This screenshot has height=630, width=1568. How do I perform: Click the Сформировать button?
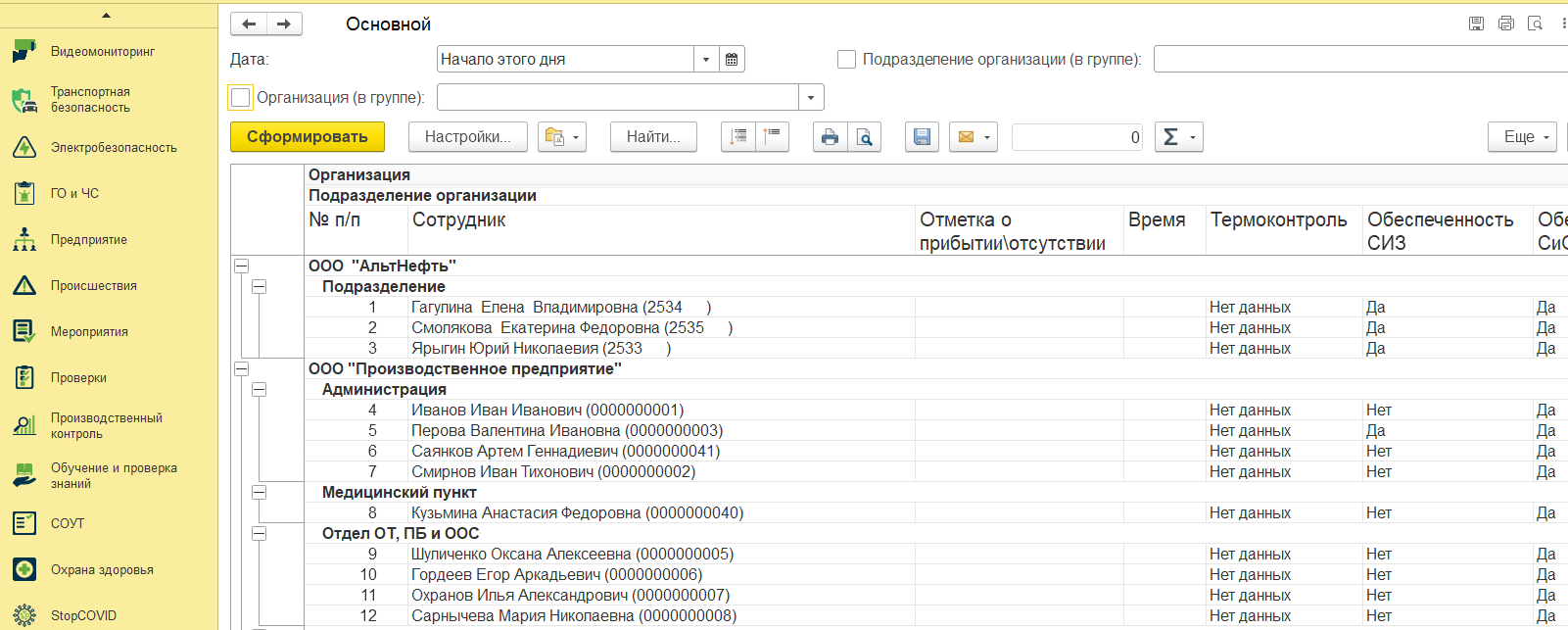click(x=308, y=137)
